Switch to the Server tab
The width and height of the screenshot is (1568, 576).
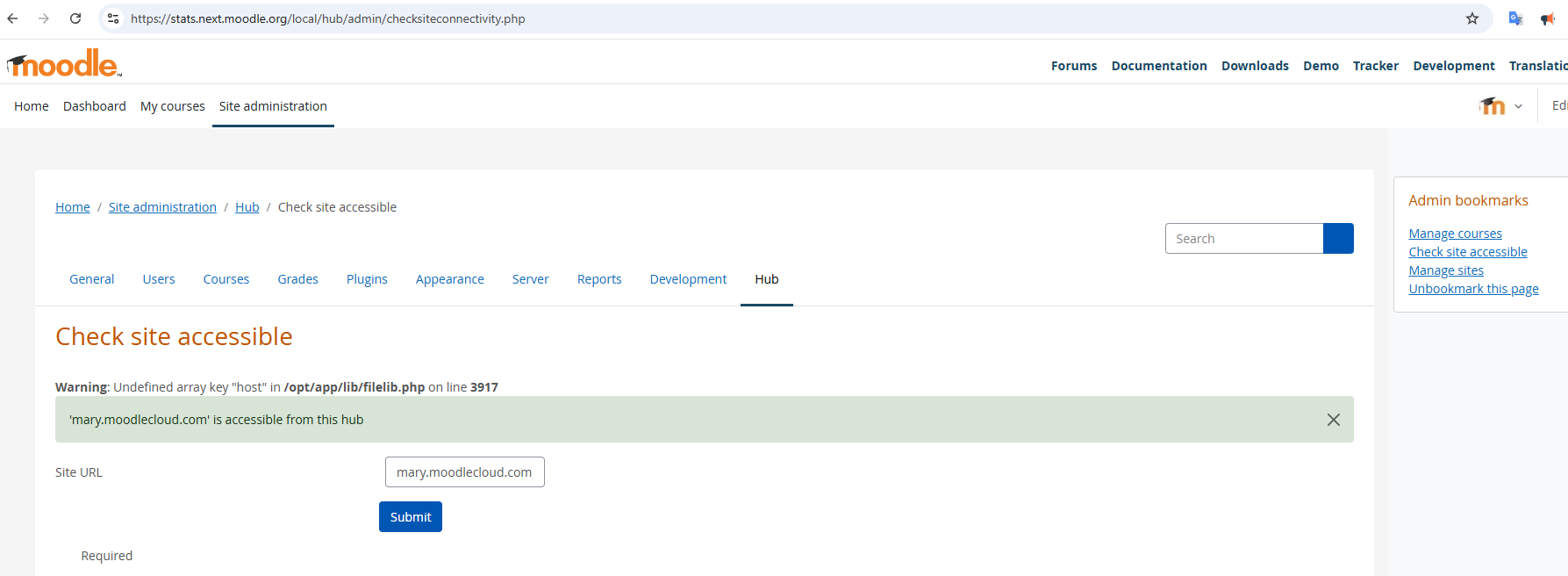click(531, 279)
